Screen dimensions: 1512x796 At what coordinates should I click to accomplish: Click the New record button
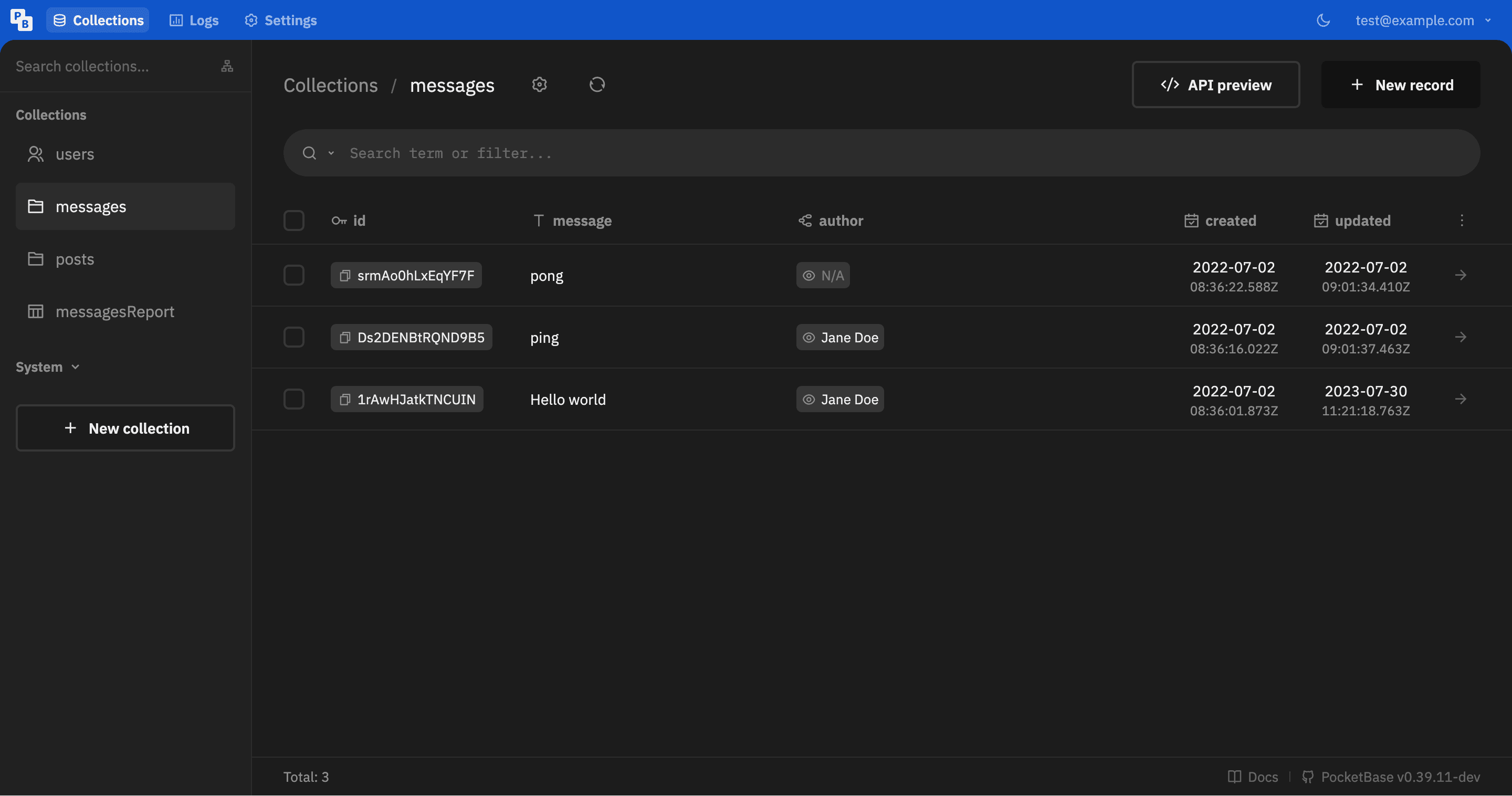(1401, 85)
